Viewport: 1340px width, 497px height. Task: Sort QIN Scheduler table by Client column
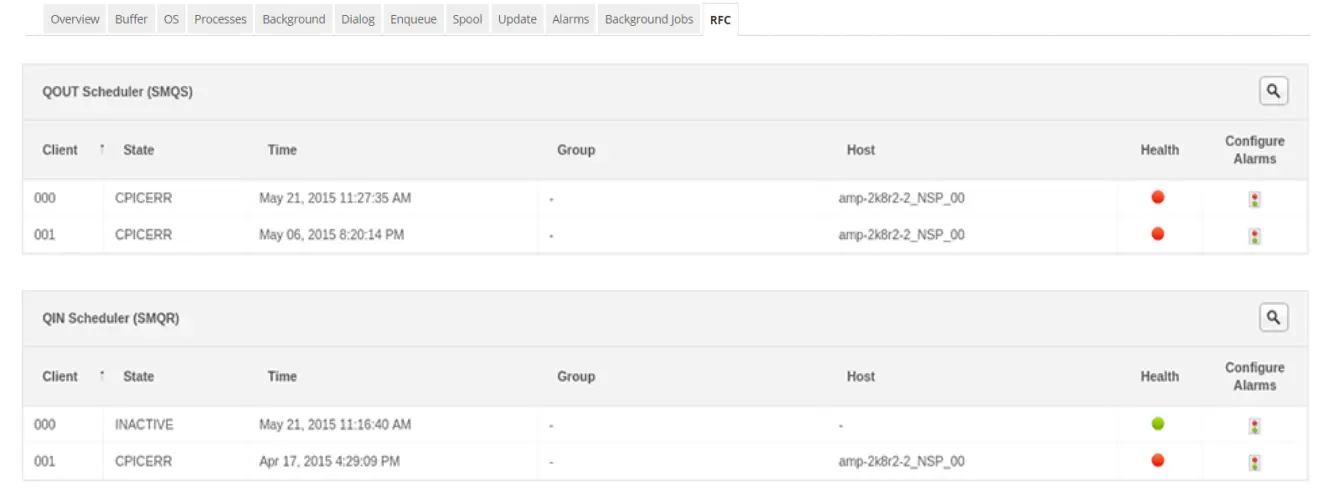click(x=60, y=377)
